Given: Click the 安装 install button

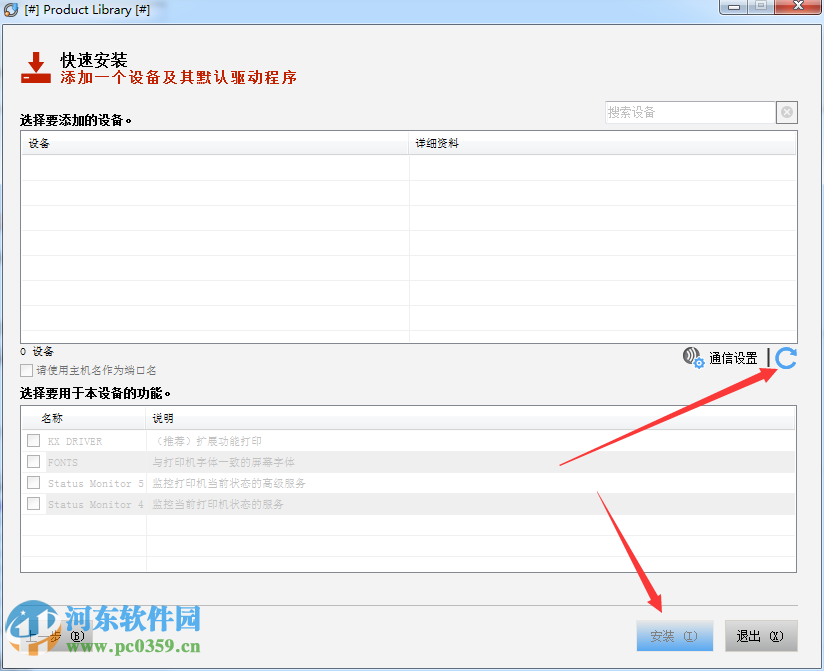Looking at the screenshot, I should (x=674, y=635).
